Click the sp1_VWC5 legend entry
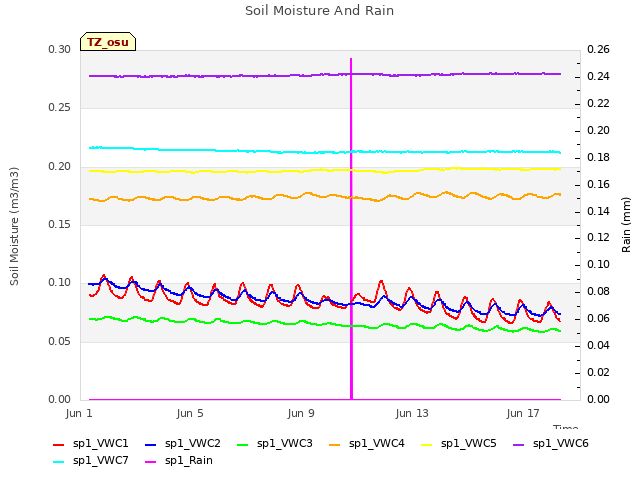 pos(459,444)
